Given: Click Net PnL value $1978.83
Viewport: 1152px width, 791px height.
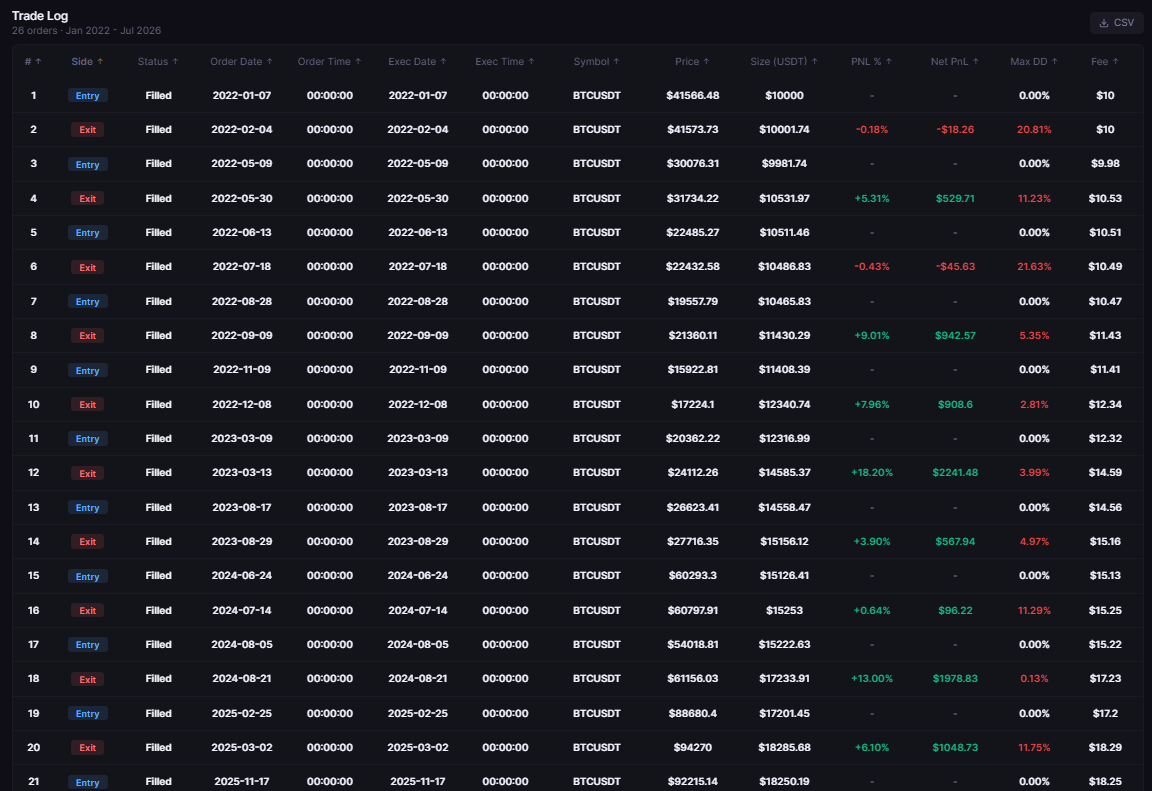Looking at the screenshot, I should click(x=955, y=679).
